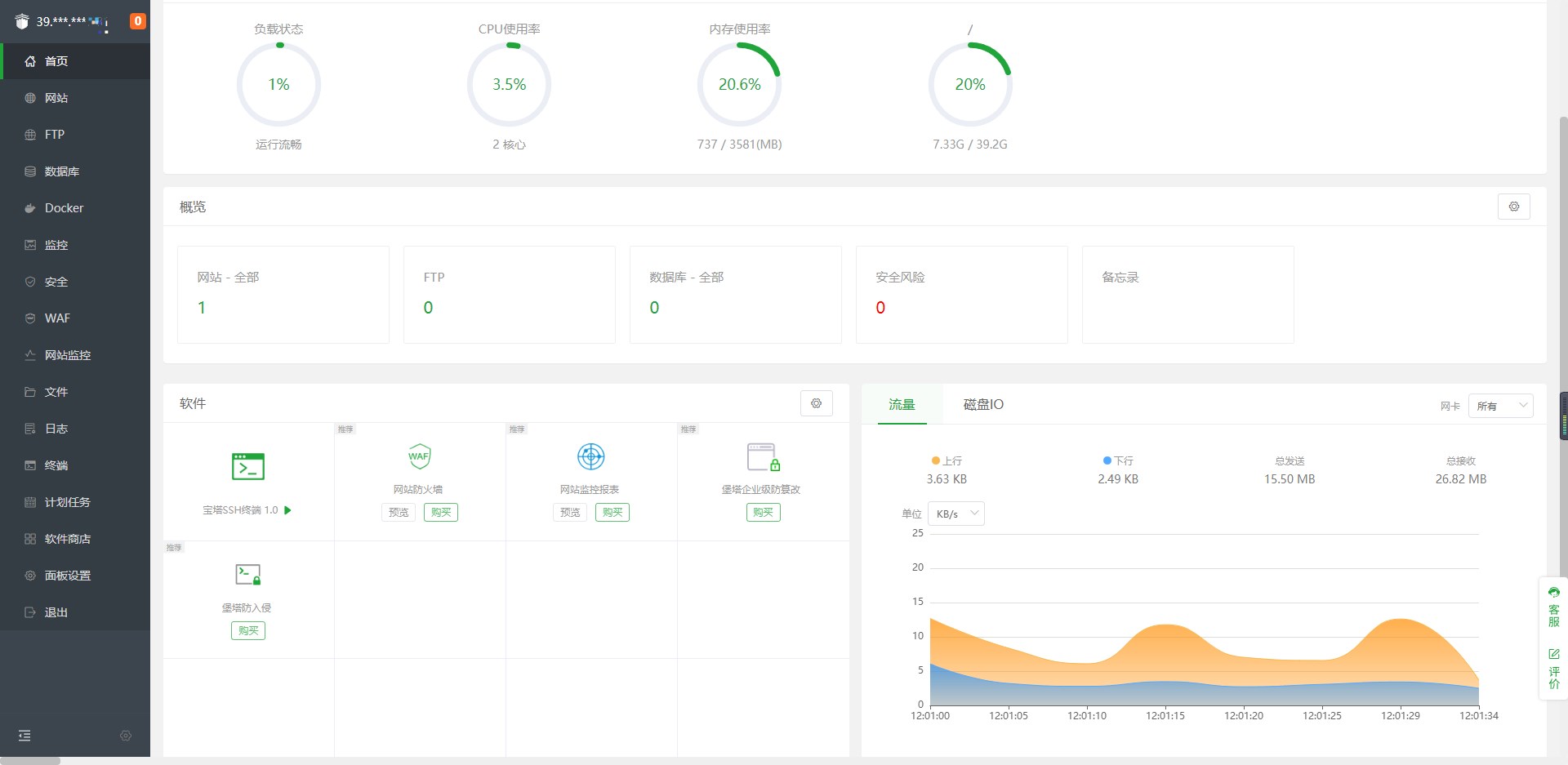The image size is (1568, 765).
Task: Open the 备忘录 card
Action: tap(1188, 295)
